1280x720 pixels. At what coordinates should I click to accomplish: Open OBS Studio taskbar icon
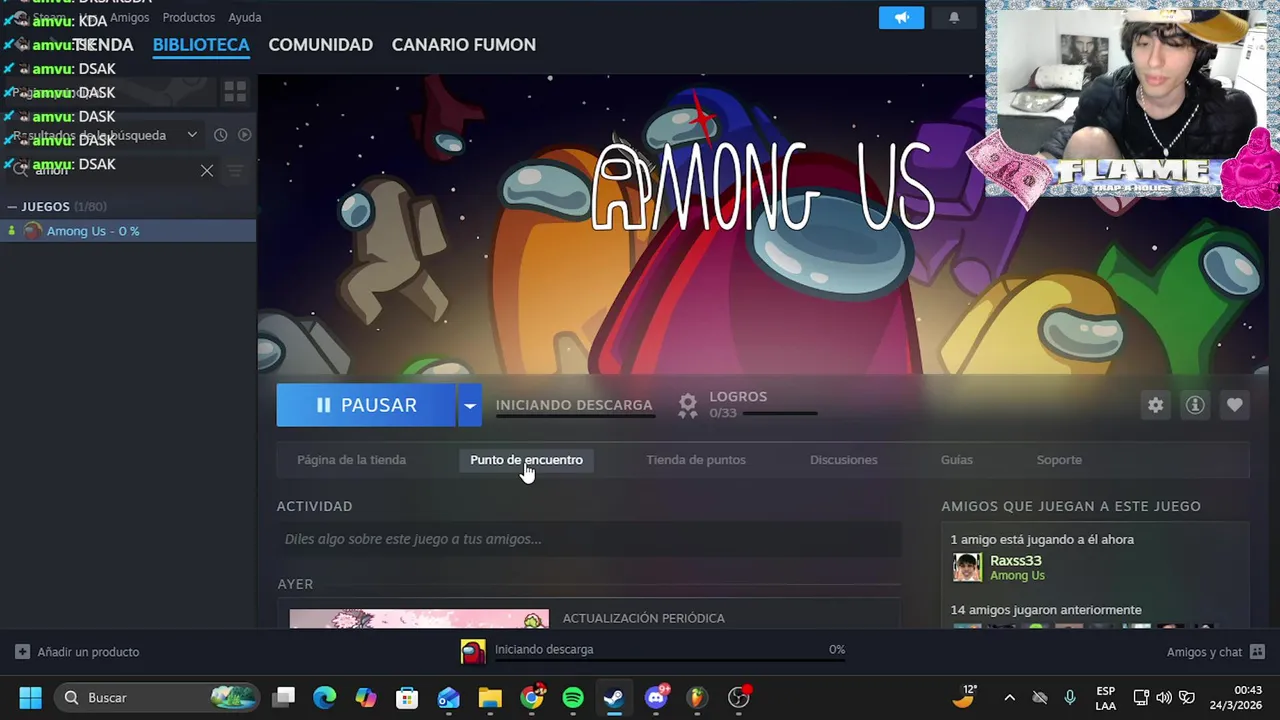click(738, 697)
